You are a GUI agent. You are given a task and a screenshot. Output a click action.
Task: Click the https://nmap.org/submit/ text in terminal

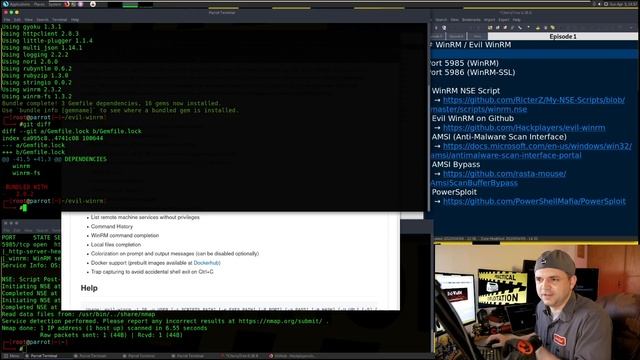point(280,321)
